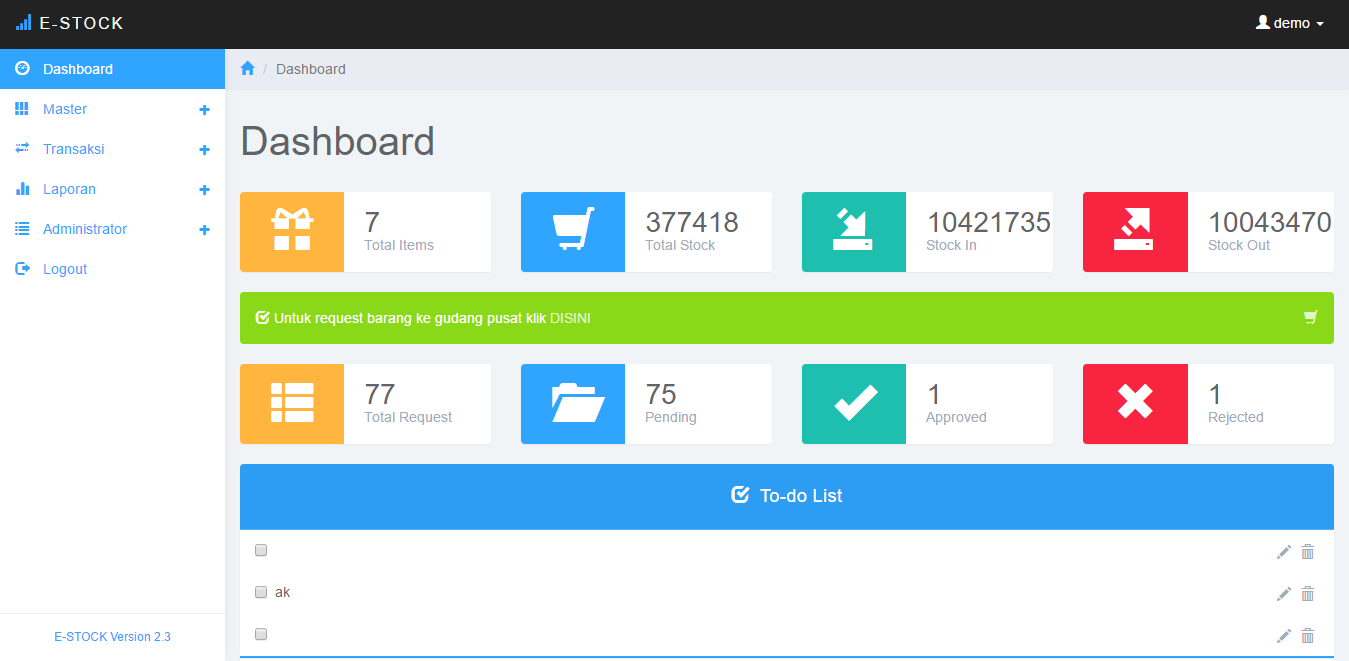This screenshot has width=1349, height=661.
Task: Expand the Master menu plus sign
Action: click(x=204, y=110)
